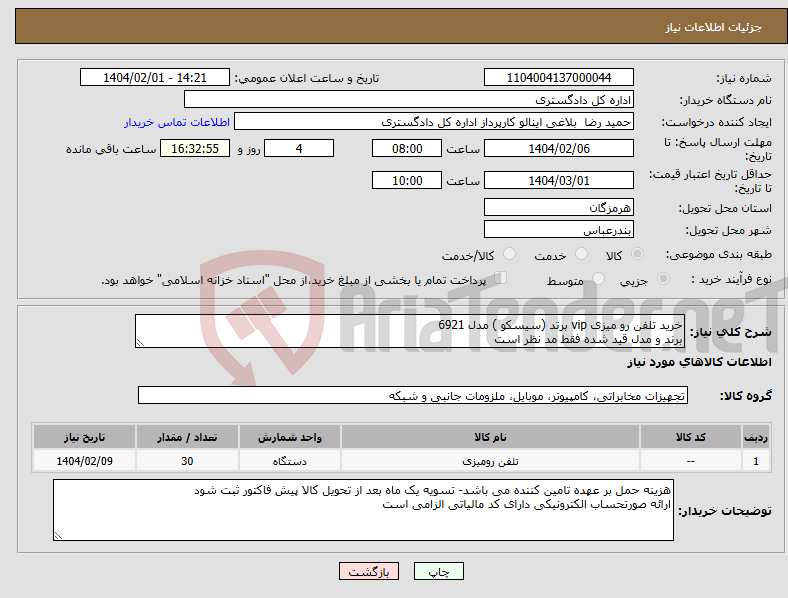
Task: Click the buyer name field اداره کل دادگستری
Action: coord(409,99)
